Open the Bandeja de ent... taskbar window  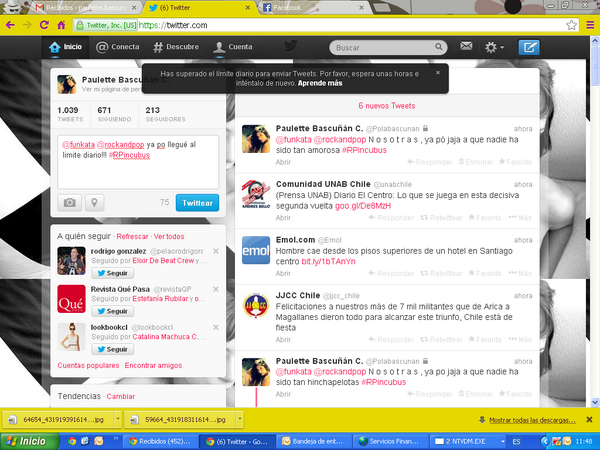click(x=314, y=441)
